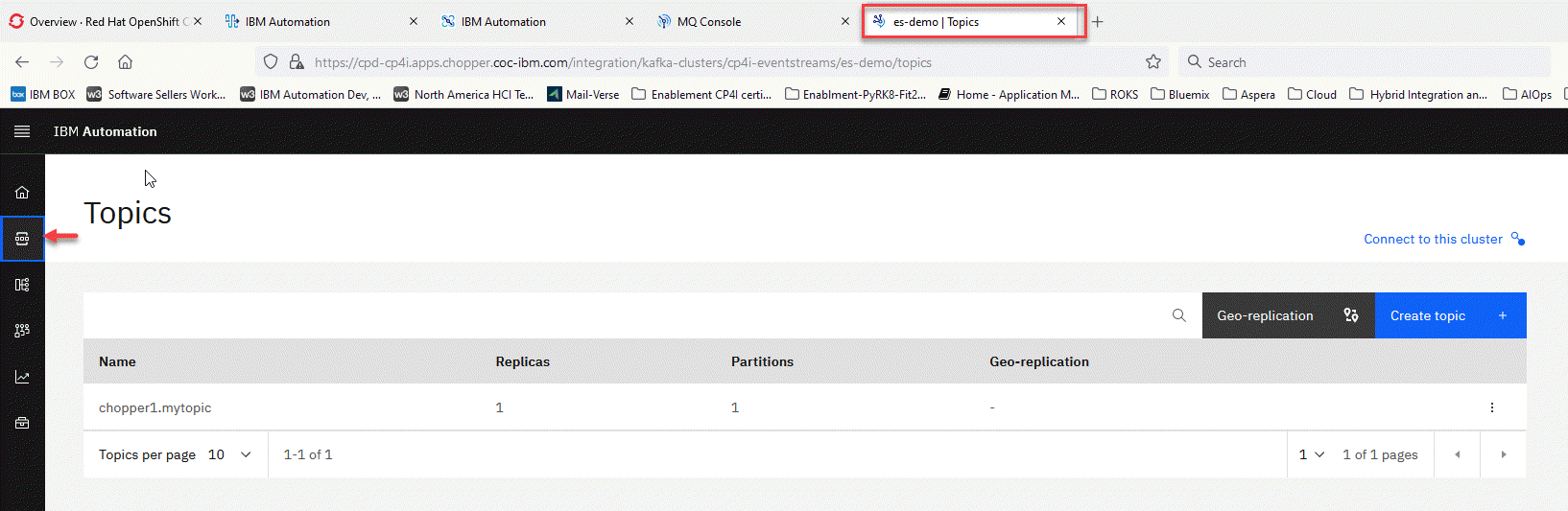Open Consumer groups sidebar icon

(x=22, y=331)
